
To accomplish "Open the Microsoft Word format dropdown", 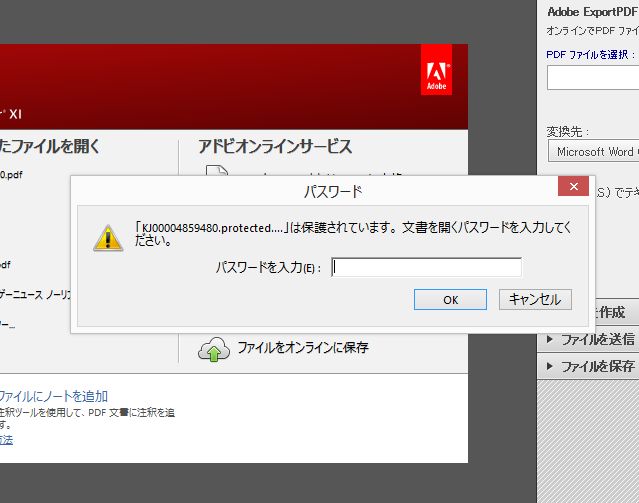I will (x=594, y=152).
